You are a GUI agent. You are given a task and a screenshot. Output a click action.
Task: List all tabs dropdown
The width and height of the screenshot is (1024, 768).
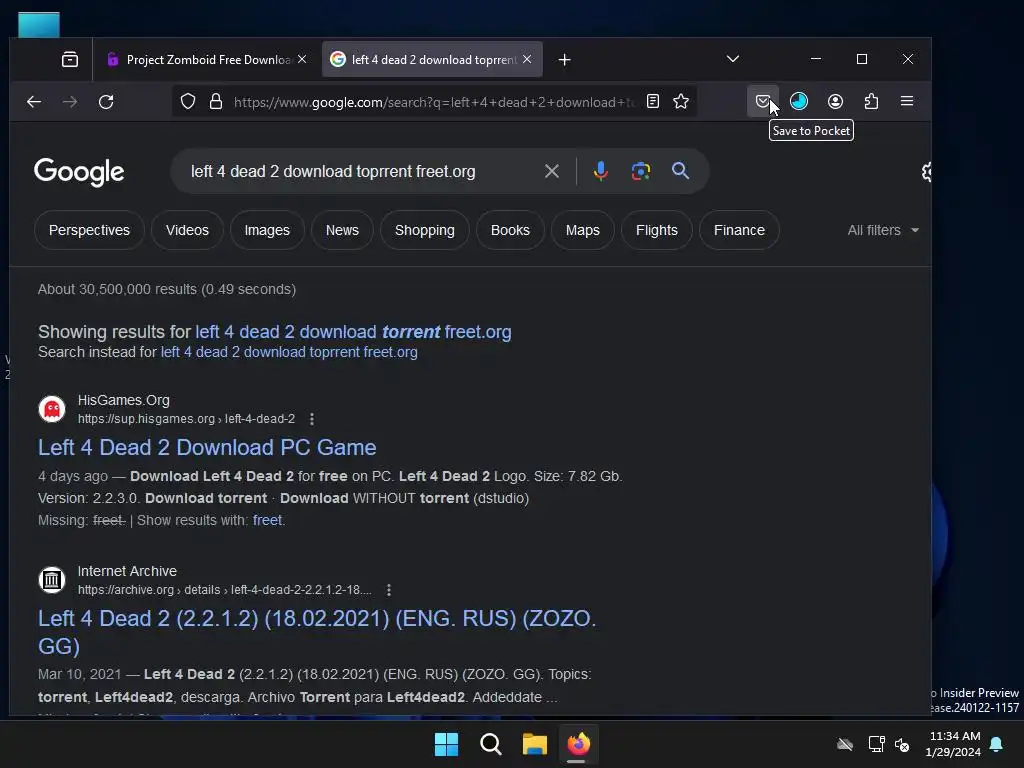pos(733,59)
